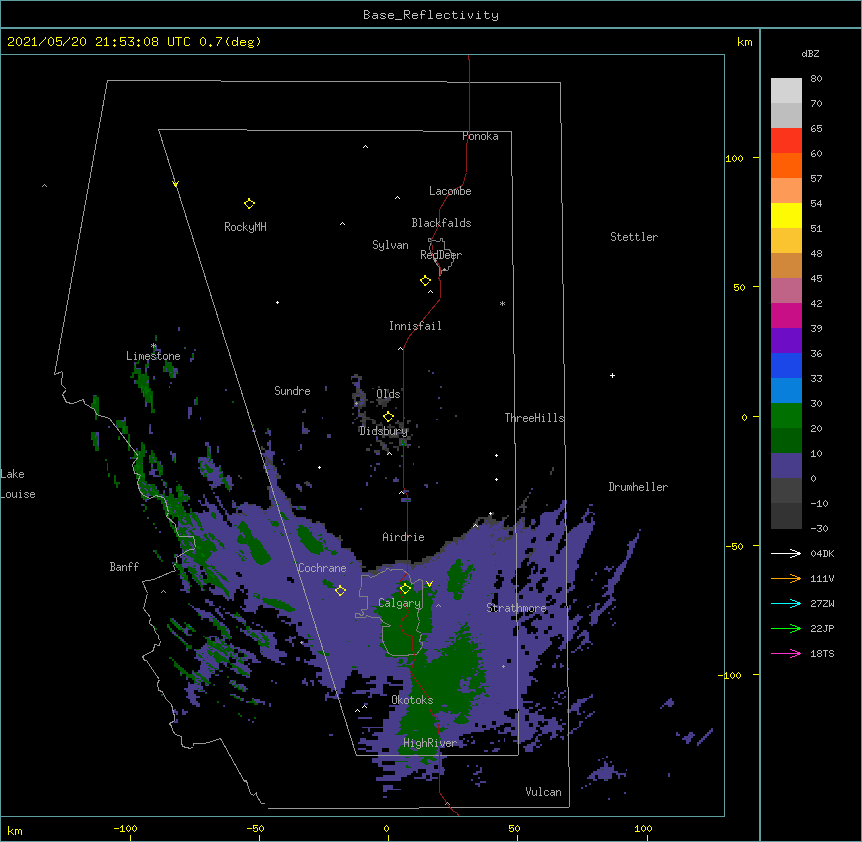Click the Strathmore label
The image size is (862, 842).
516,608
